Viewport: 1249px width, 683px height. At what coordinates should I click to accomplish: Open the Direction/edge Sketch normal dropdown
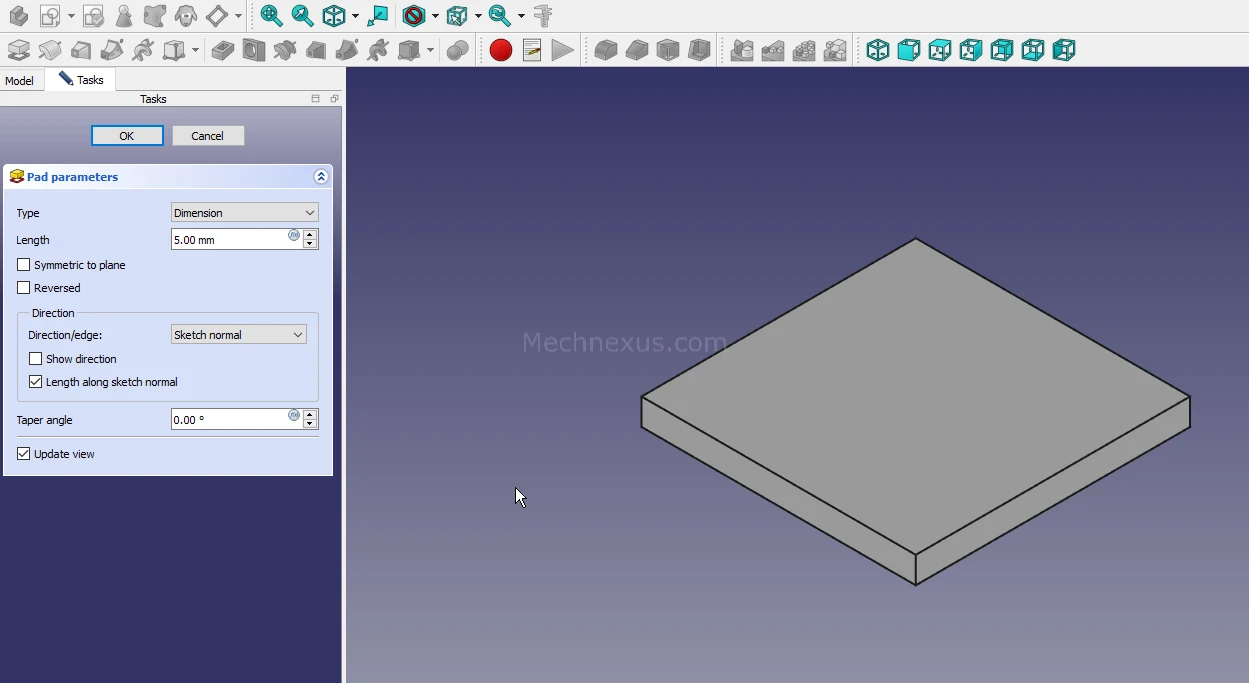(x=238, y=335)
